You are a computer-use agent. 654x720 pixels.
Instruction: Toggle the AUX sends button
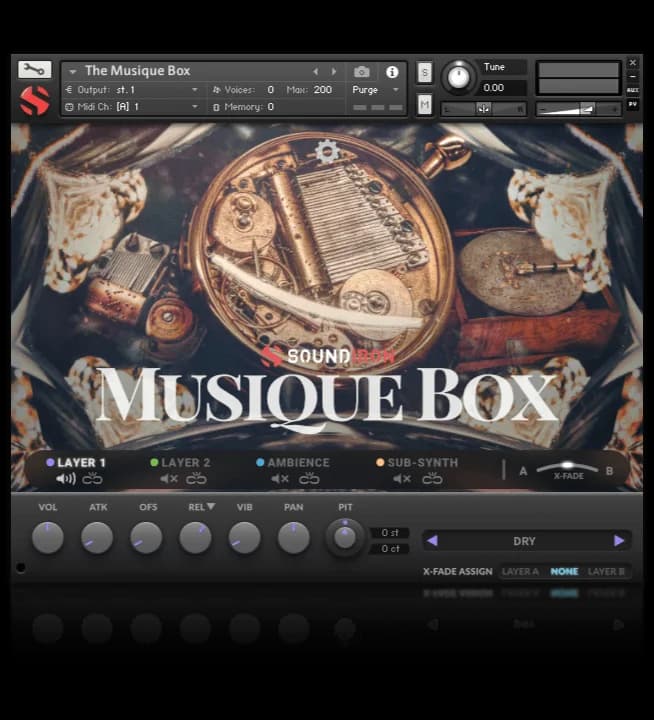[632, 90]
